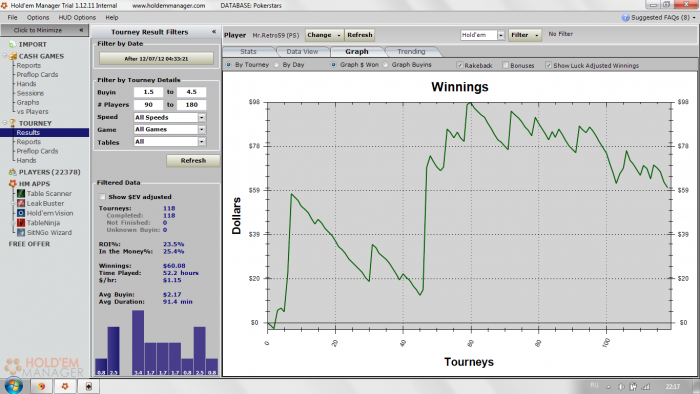Open the Table Scanner app icon
This screenshot has height=394, width=700.
(x=21, y=194)
